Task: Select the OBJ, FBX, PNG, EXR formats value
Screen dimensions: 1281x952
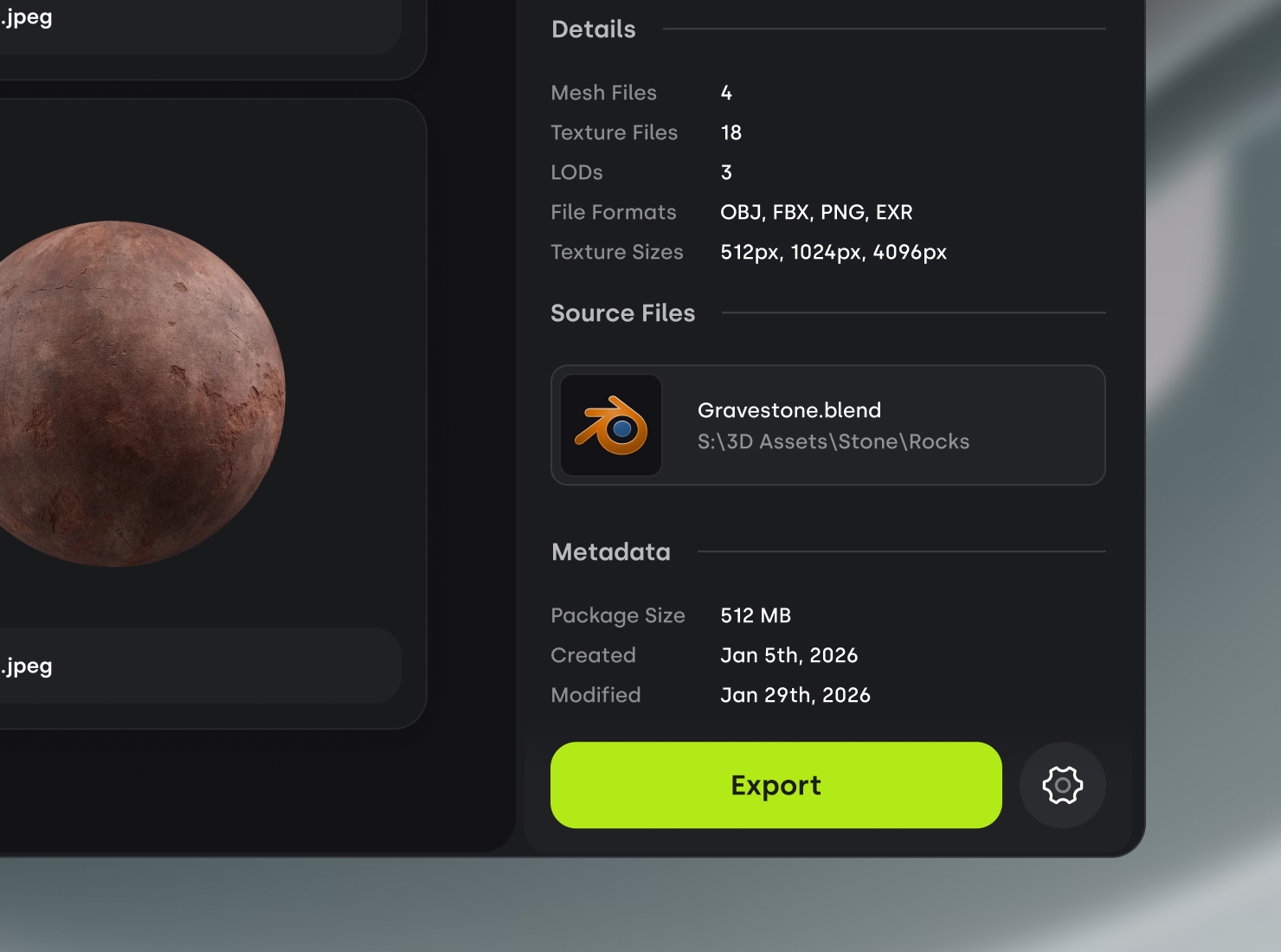Action: [816, 212]
